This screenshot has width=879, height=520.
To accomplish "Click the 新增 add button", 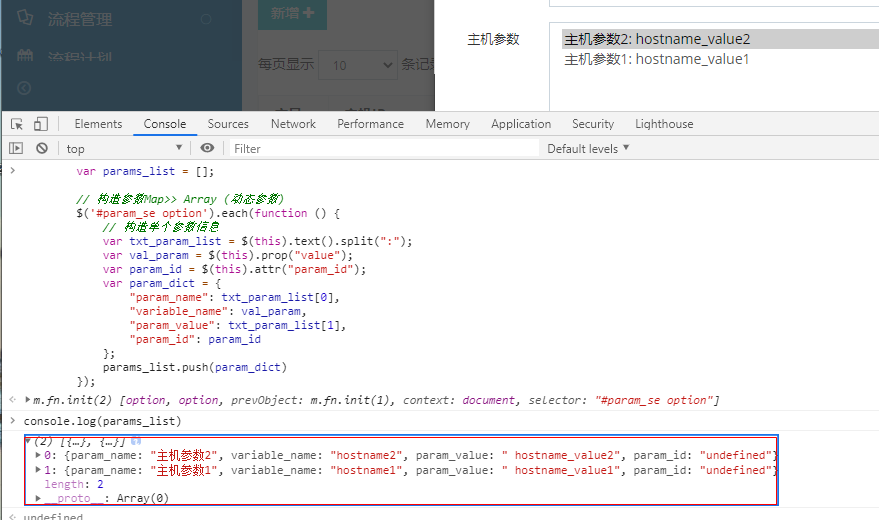I will [x=292, y=14].
